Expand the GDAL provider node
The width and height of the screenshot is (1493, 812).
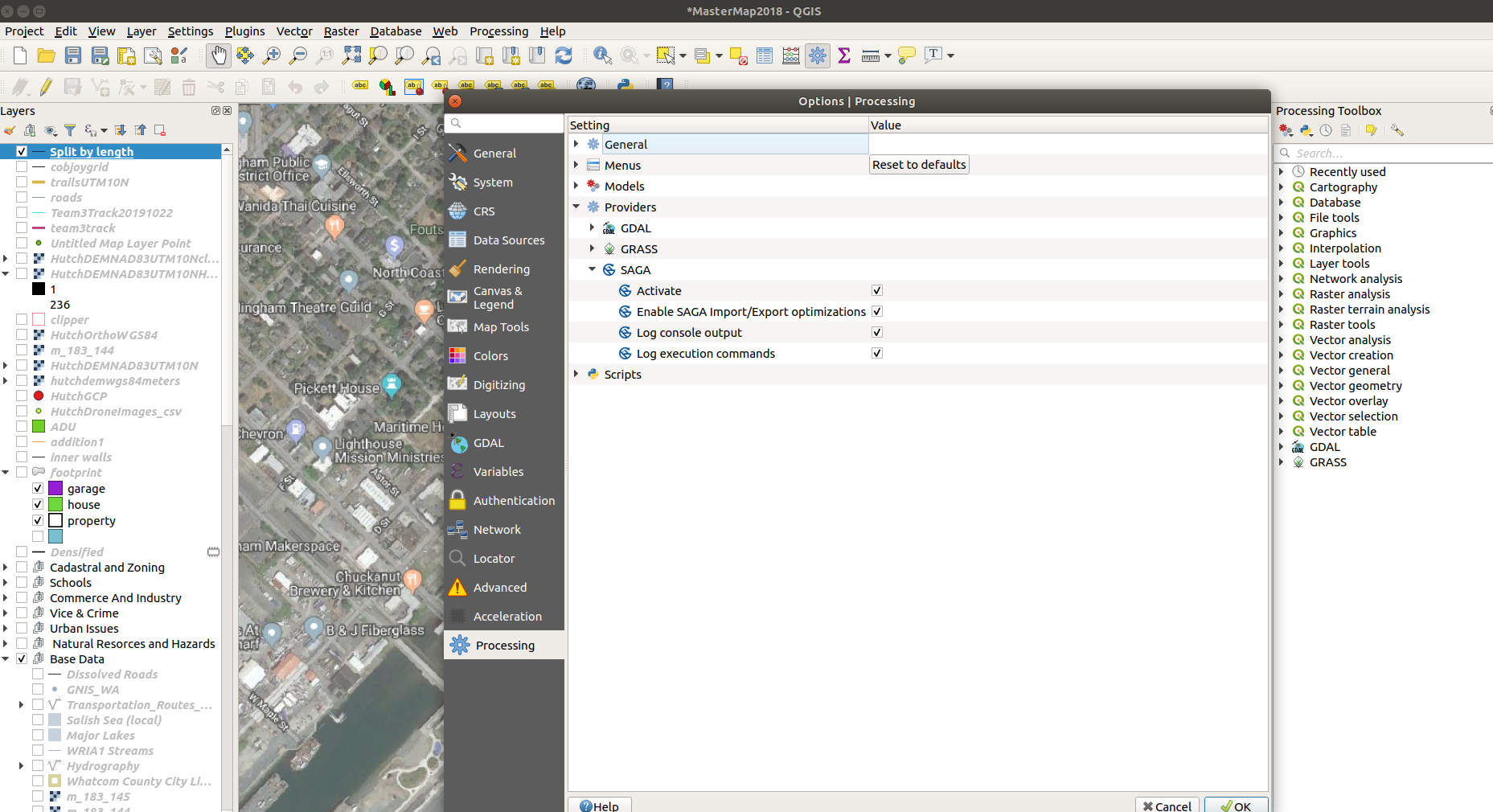pos(592,228)
